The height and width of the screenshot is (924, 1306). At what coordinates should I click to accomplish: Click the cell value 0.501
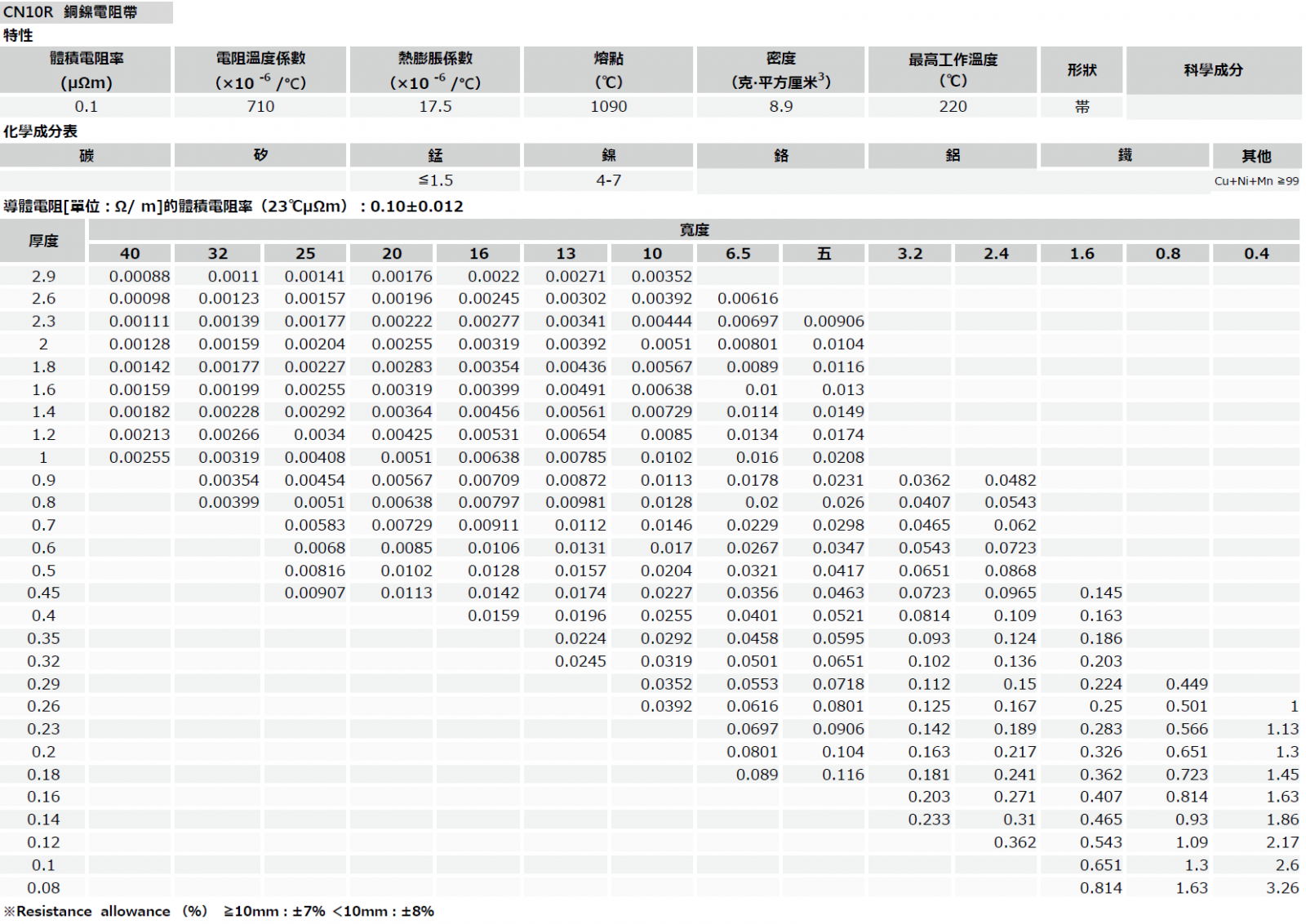(1187, 706)
